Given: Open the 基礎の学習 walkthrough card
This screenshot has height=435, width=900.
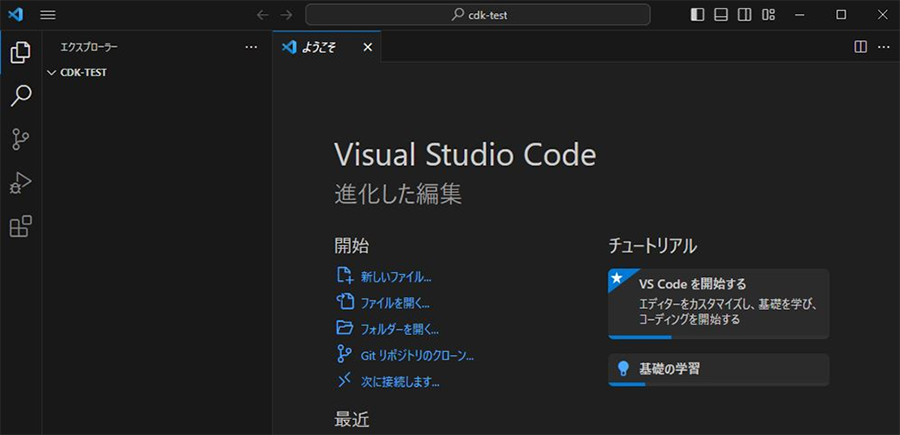Looking at the screenshot, I should coord(719,370).
